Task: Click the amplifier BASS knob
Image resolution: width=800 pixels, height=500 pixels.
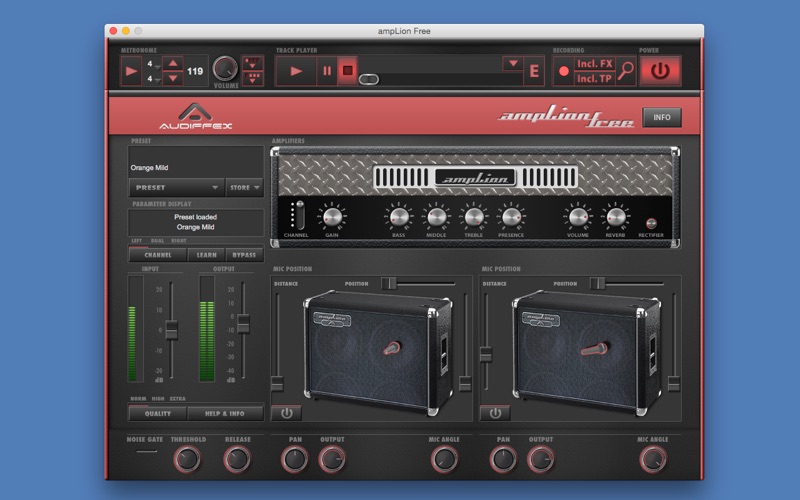Action: point(399,216)
